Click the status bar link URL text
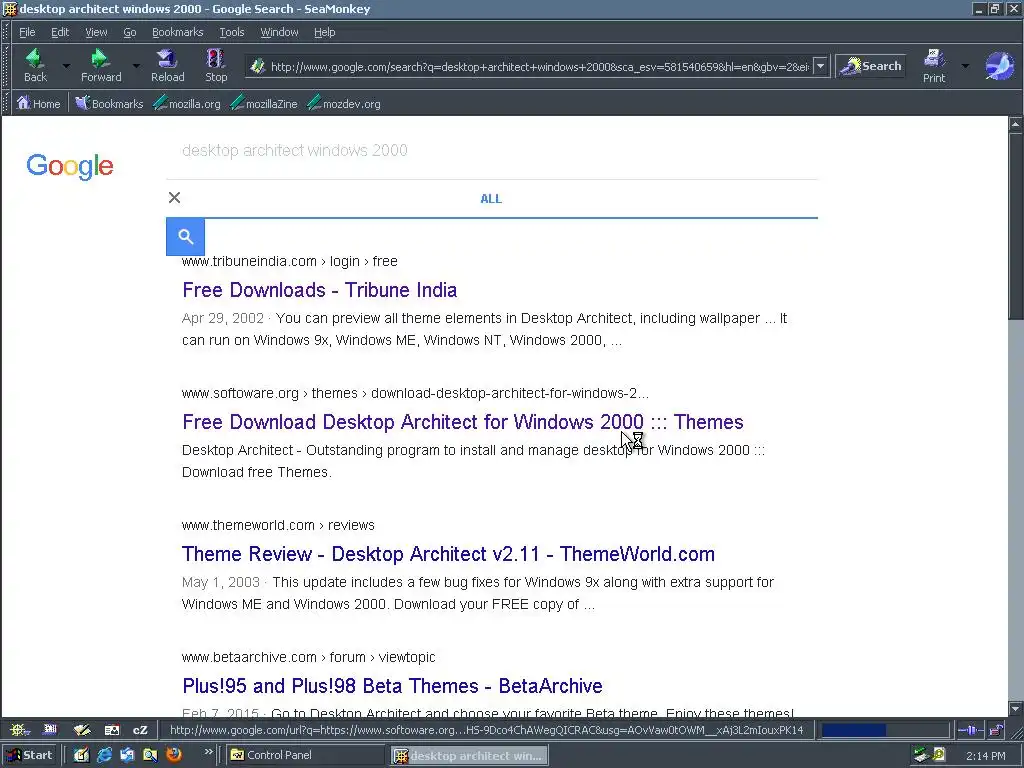This screenshot has width=1024, height=768. pos(487,730)
